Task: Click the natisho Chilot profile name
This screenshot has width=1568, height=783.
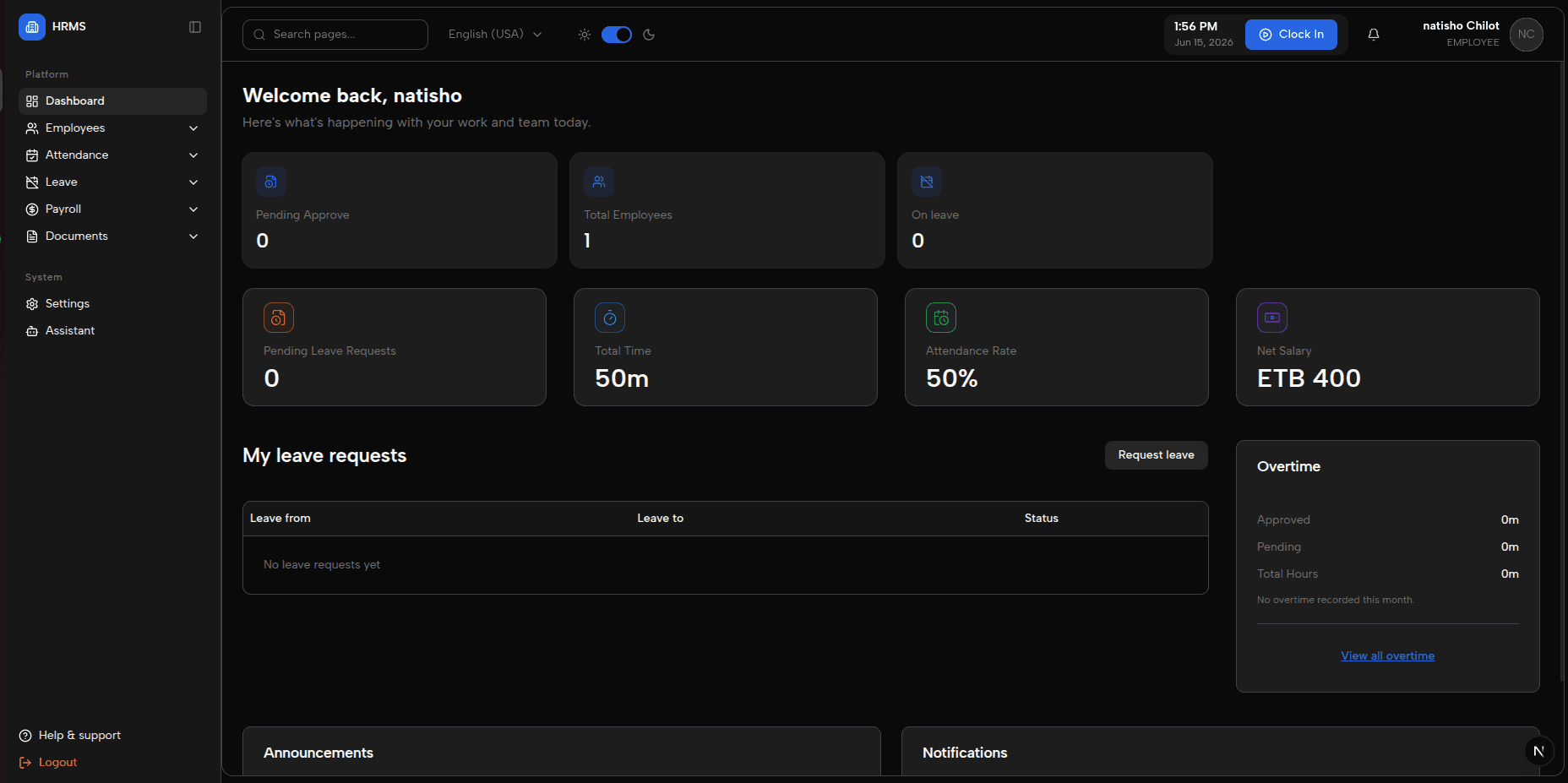Action: [x=1461, y=26]
